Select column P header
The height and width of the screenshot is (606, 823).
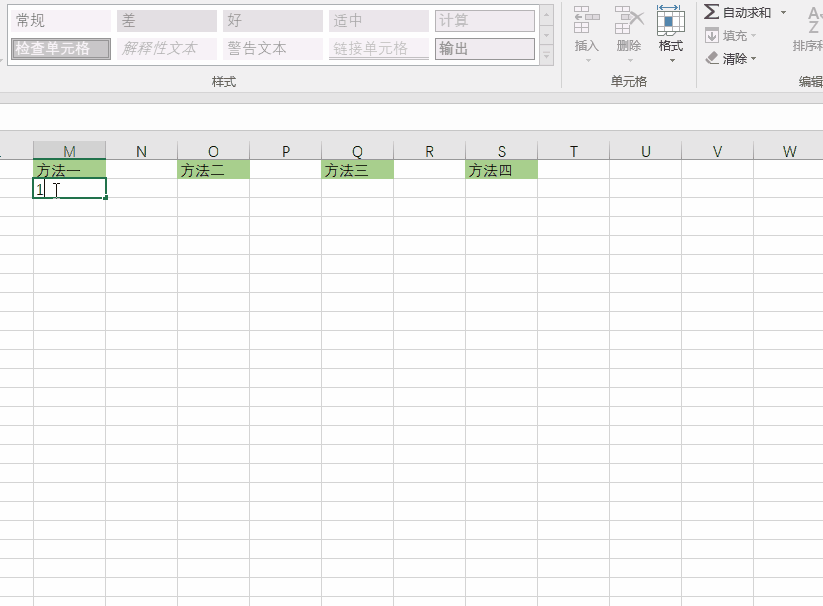tap(286, 151)
